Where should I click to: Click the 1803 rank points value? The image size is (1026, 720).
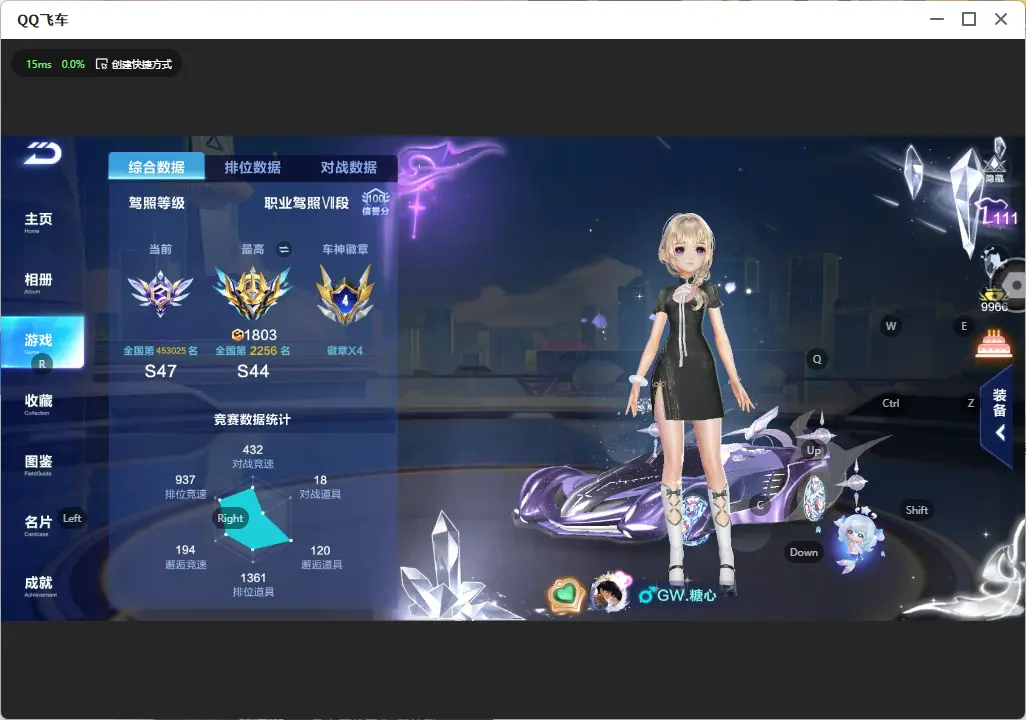pos(255,334)
